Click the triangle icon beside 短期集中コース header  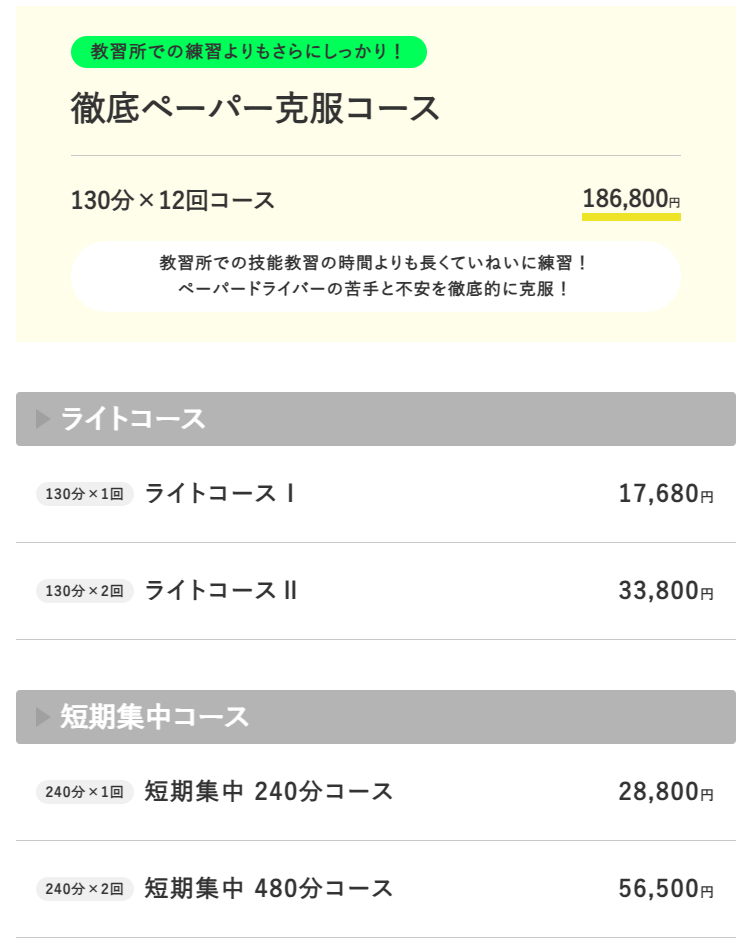[43, 717]
